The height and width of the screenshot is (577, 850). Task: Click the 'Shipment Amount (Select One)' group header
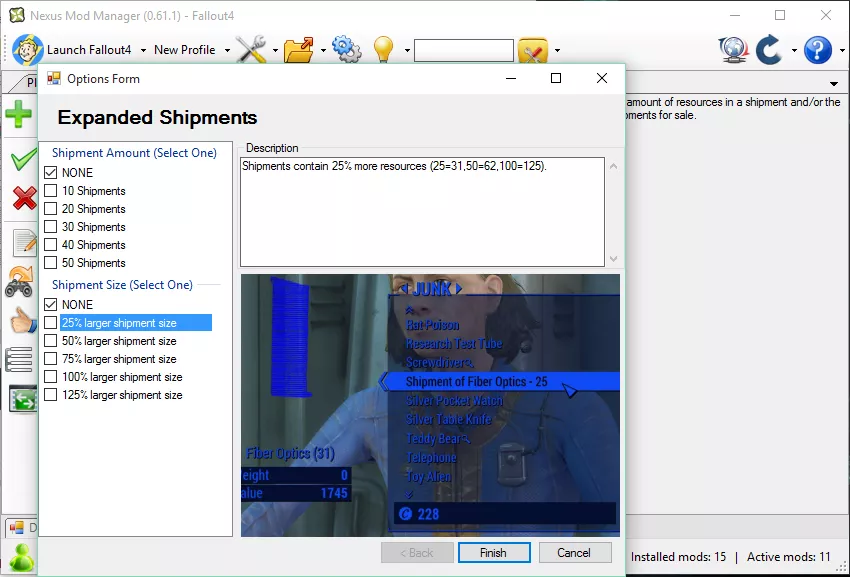click(134, 153)
